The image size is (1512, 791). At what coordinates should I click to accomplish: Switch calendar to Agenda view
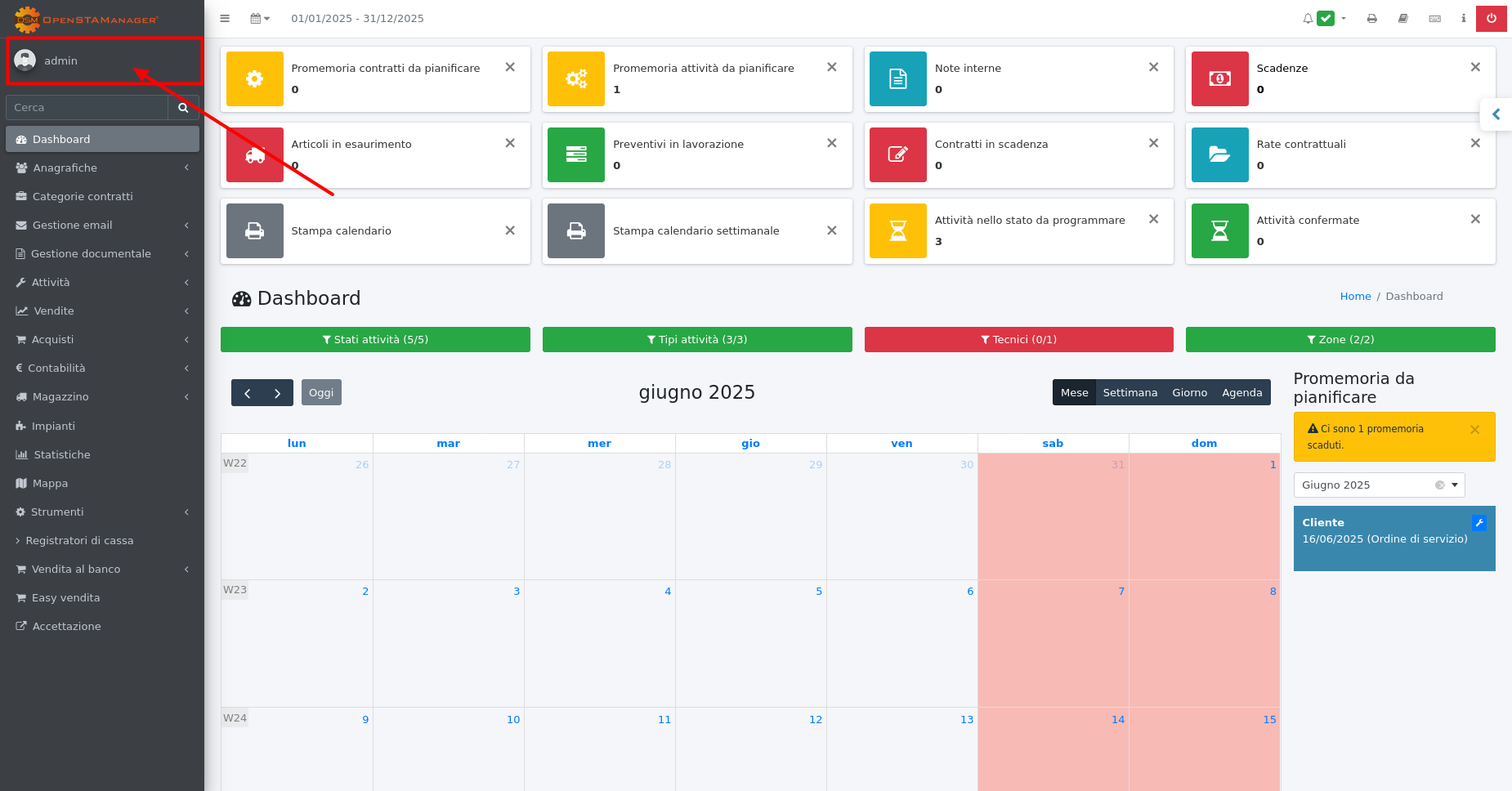pyautogui.click(x=1241, y=393)
